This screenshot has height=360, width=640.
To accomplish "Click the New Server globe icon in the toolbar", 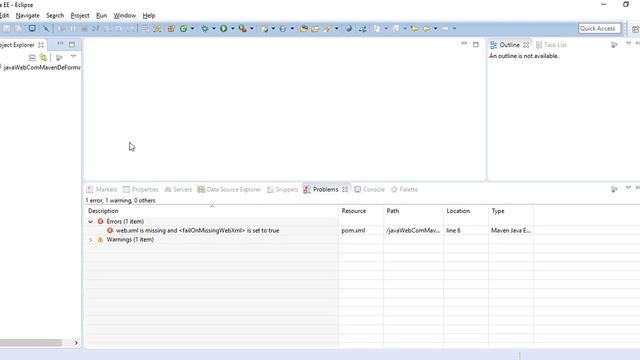I will tap(282, 29).
